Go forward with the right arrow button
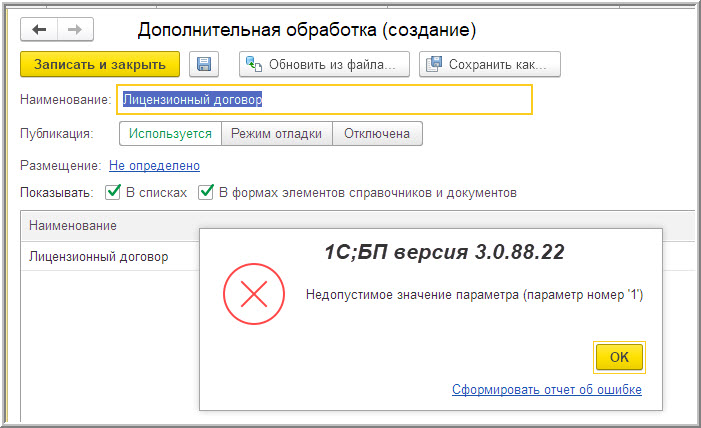The image size is (701, 428). pos(75,30)
